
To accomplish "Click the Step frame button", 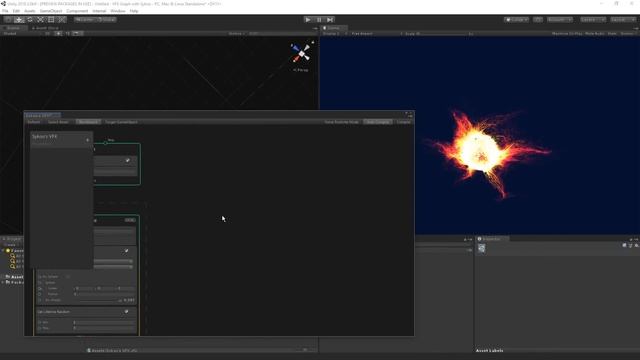I will pyautogui.click(x=330, y=20).
